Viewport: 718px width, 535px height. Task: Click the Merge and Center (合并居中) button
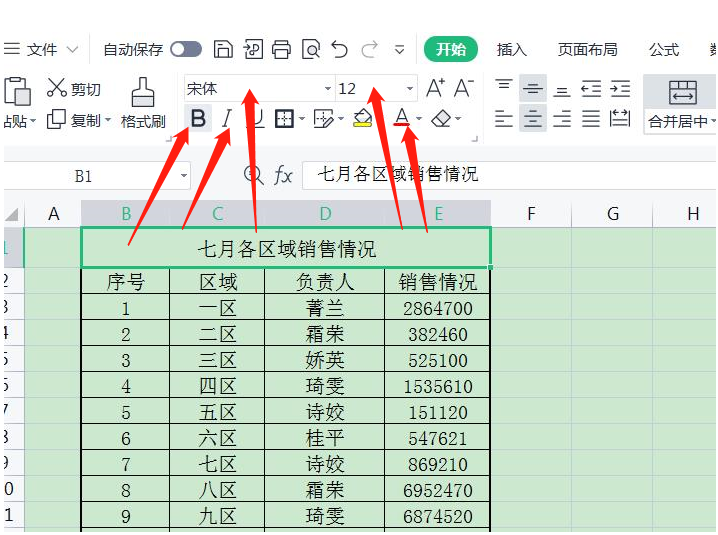(682, 104)
